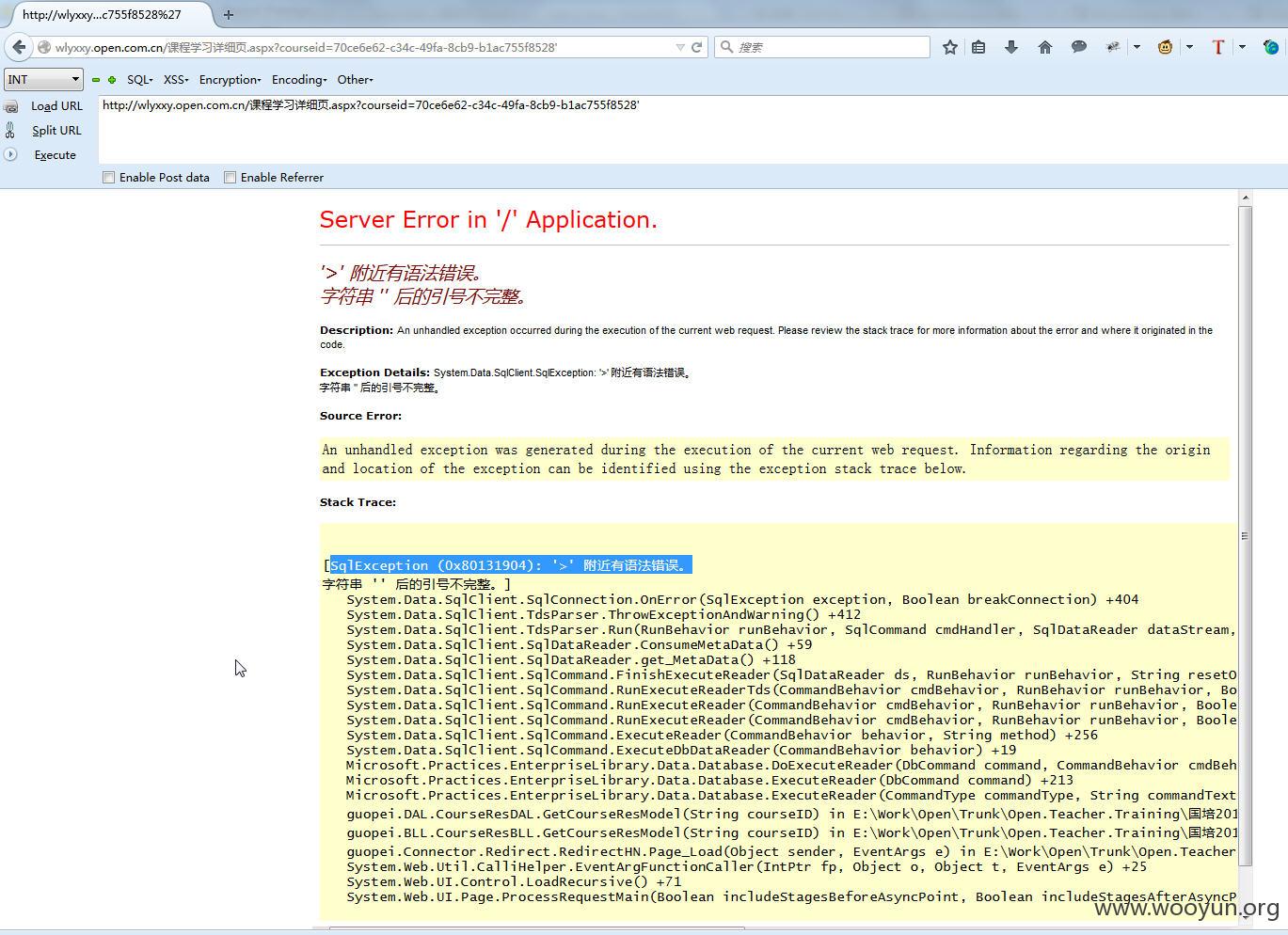Click the guopei.BLL.CourseResBLL.GetCourseResModel line
The width and height of the screenshot is (1288, 935).
[792, 832]
